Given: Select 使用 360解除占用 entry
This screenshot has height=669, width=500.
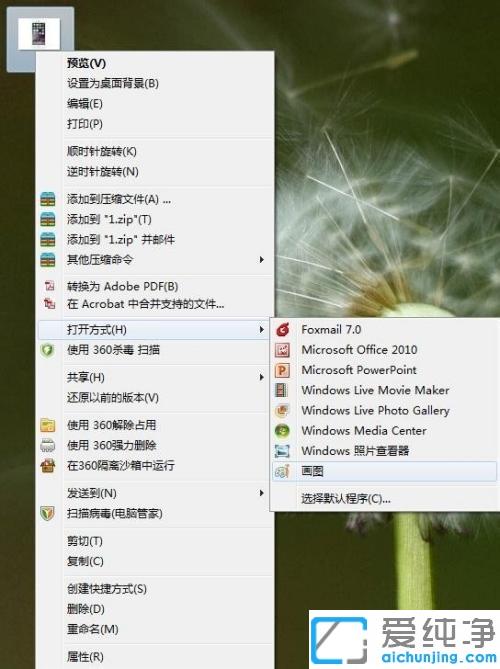Looking at the screenshot, I should [111, 425].
